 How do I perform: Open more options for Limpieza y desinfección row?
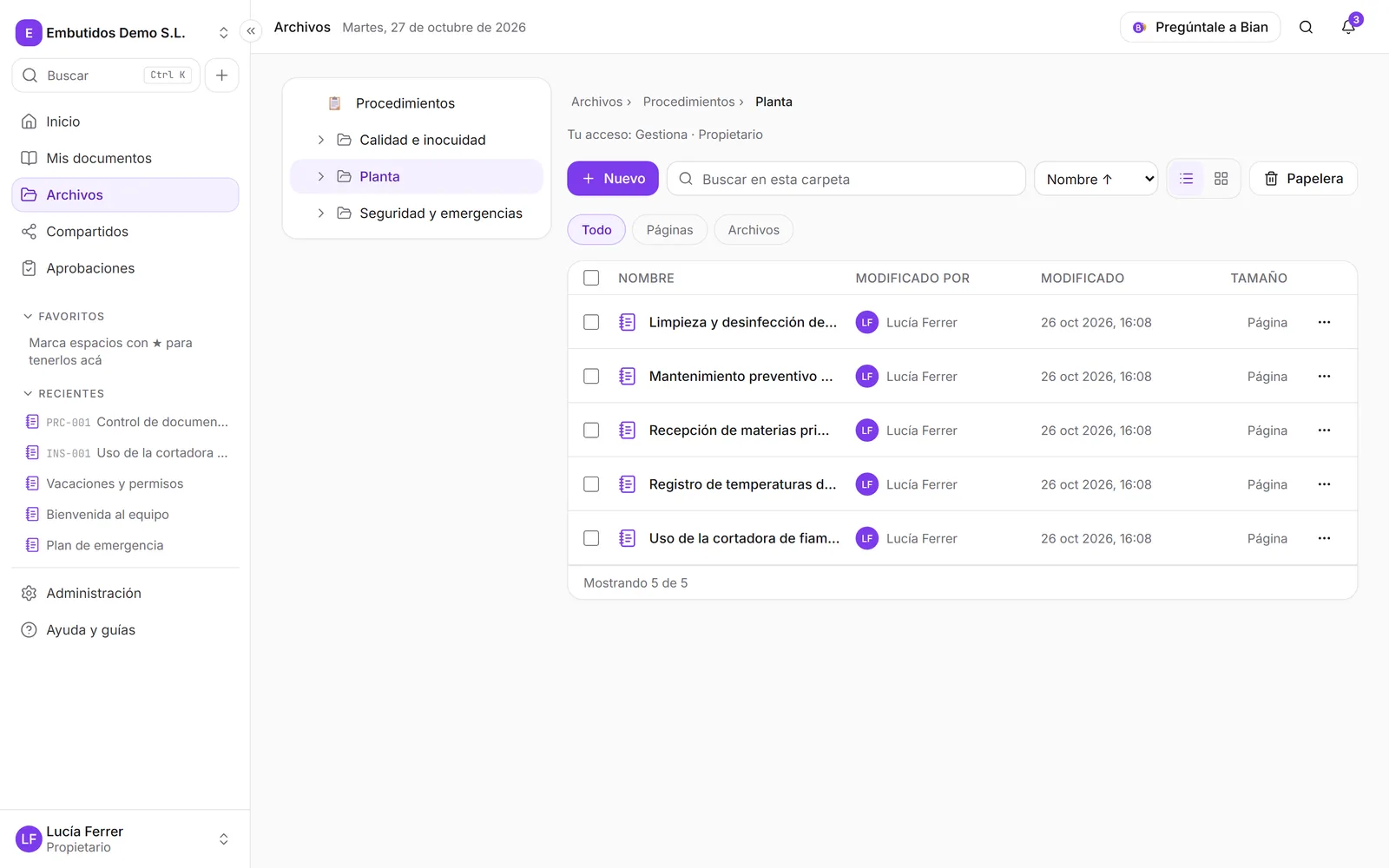click(1324, 322)
